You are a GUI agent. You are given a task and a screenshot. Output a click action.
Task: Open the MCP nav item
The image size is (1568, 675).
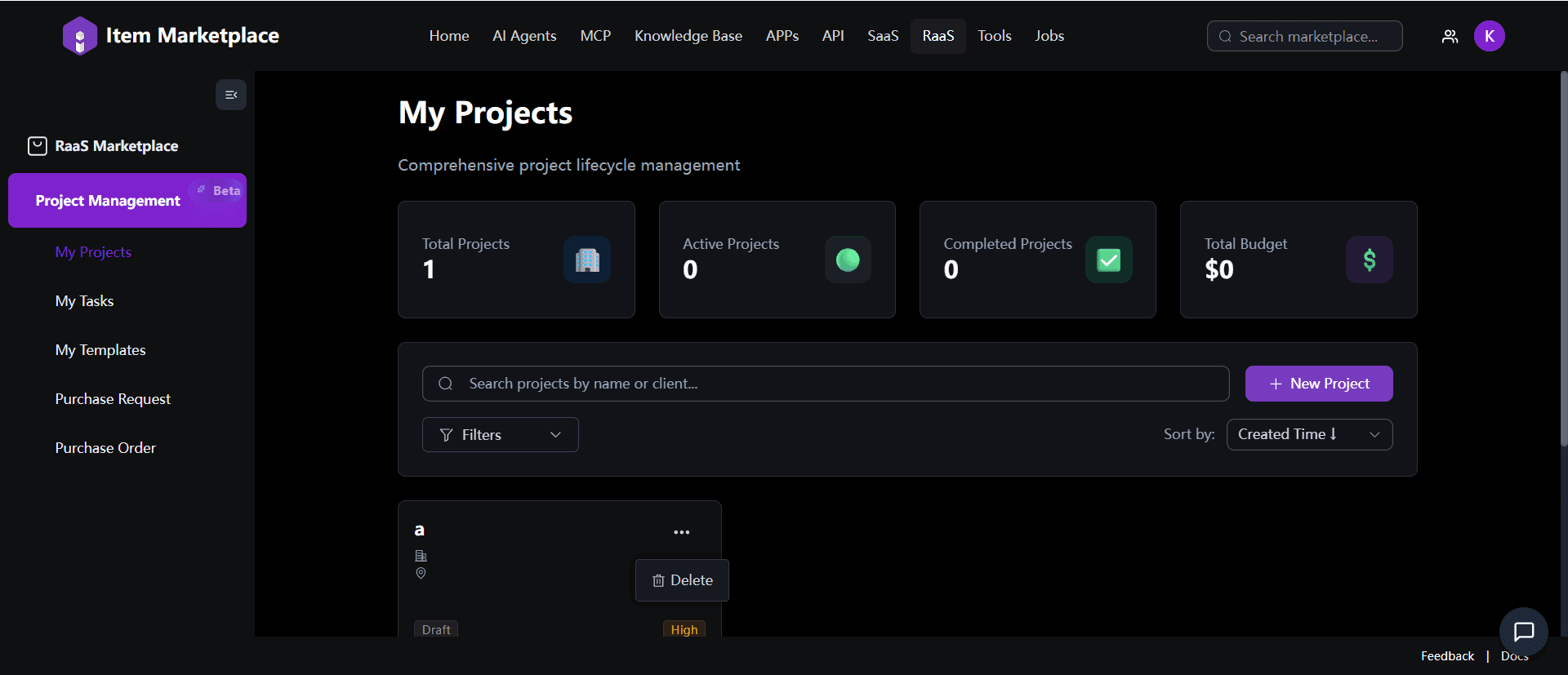595,36
